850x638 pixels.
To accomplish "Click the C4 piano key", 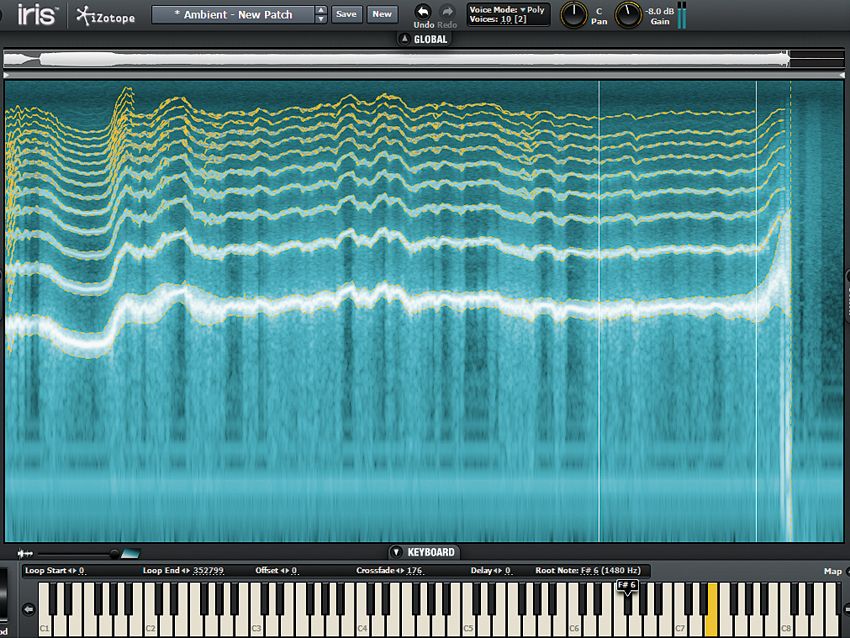I will 363,623.
